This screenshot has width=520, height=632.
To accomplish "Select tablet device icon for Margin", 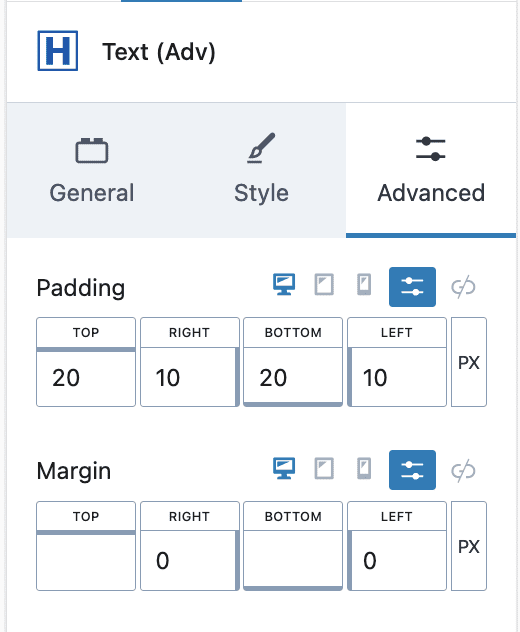I will 324,468.
